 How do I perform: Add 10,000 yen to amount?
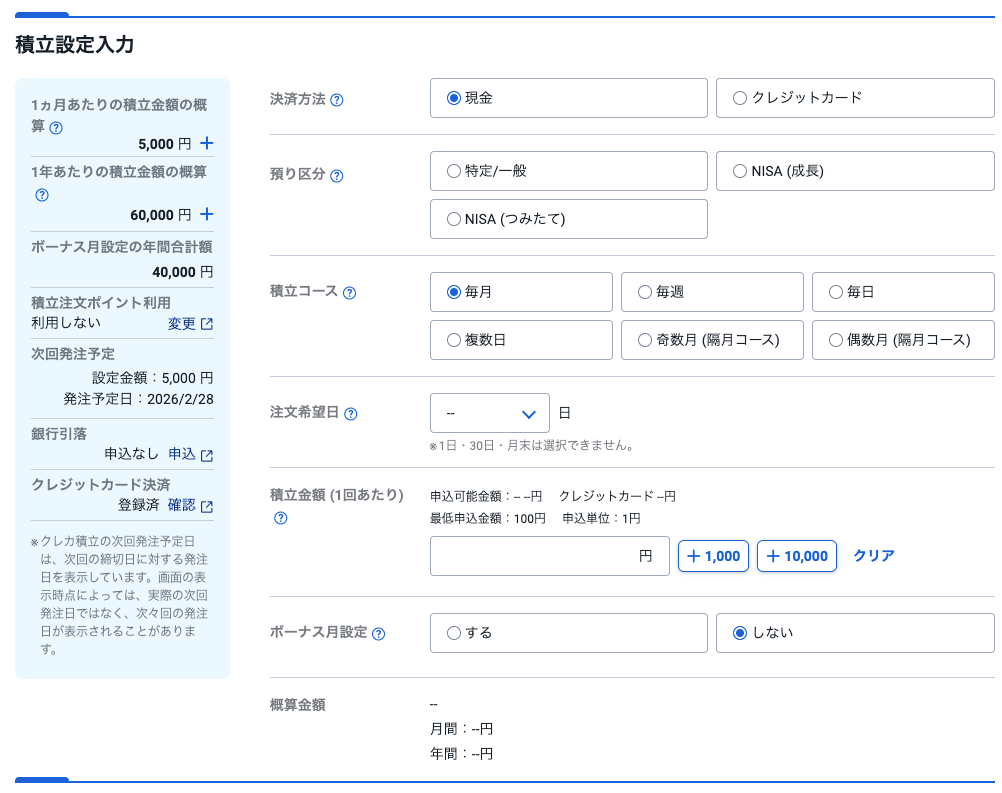click(x=796, y=556)
